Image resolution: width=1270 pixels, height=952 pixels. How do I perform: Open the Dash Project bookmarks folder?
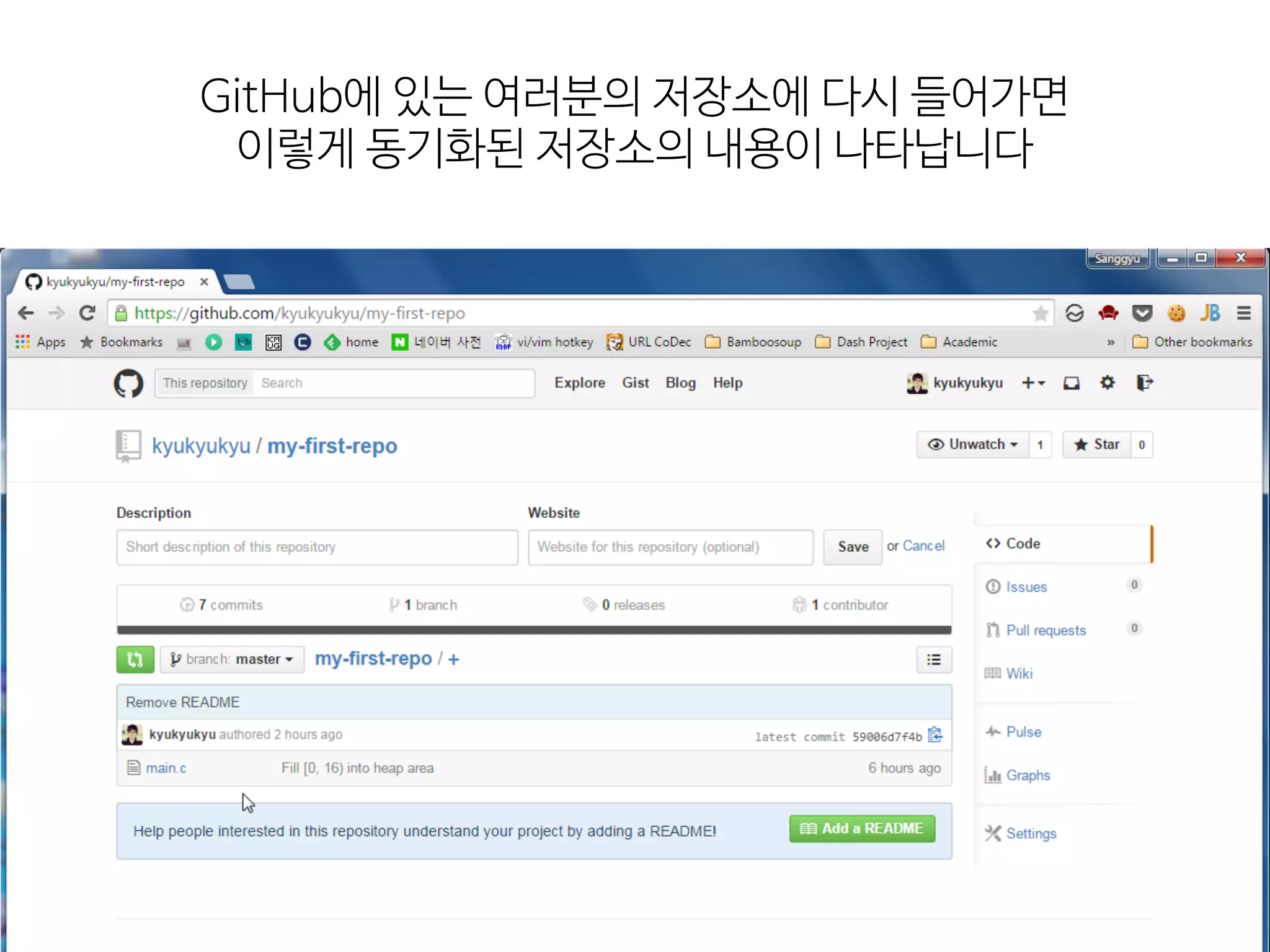[861, 342]
